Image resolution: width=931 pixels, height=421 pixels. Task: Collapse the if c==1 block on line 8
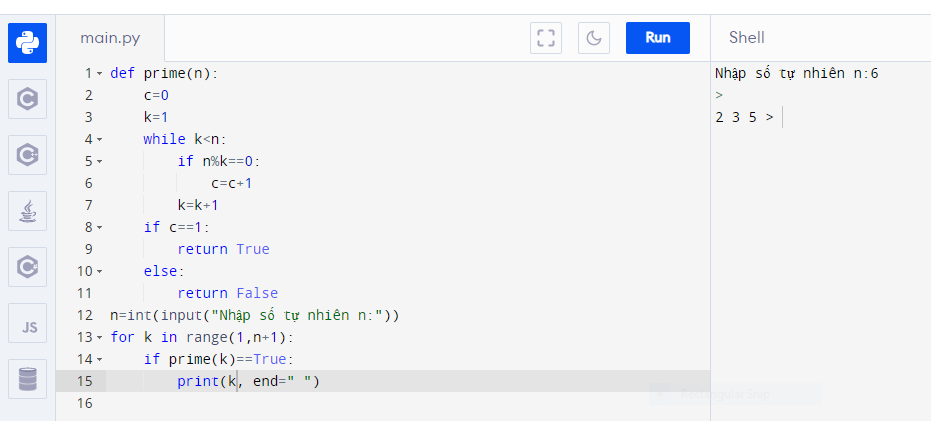pos(100,228)
